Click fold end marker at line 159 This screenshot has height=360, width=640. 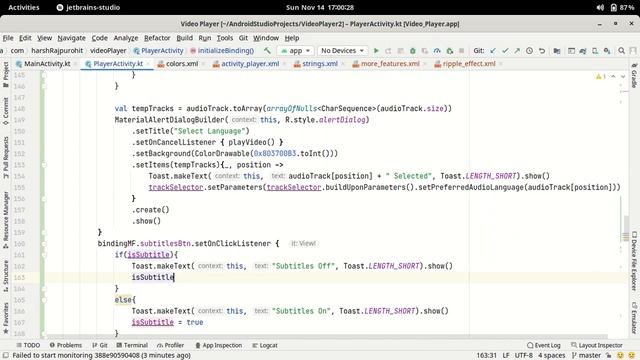(x=44, y=232)
